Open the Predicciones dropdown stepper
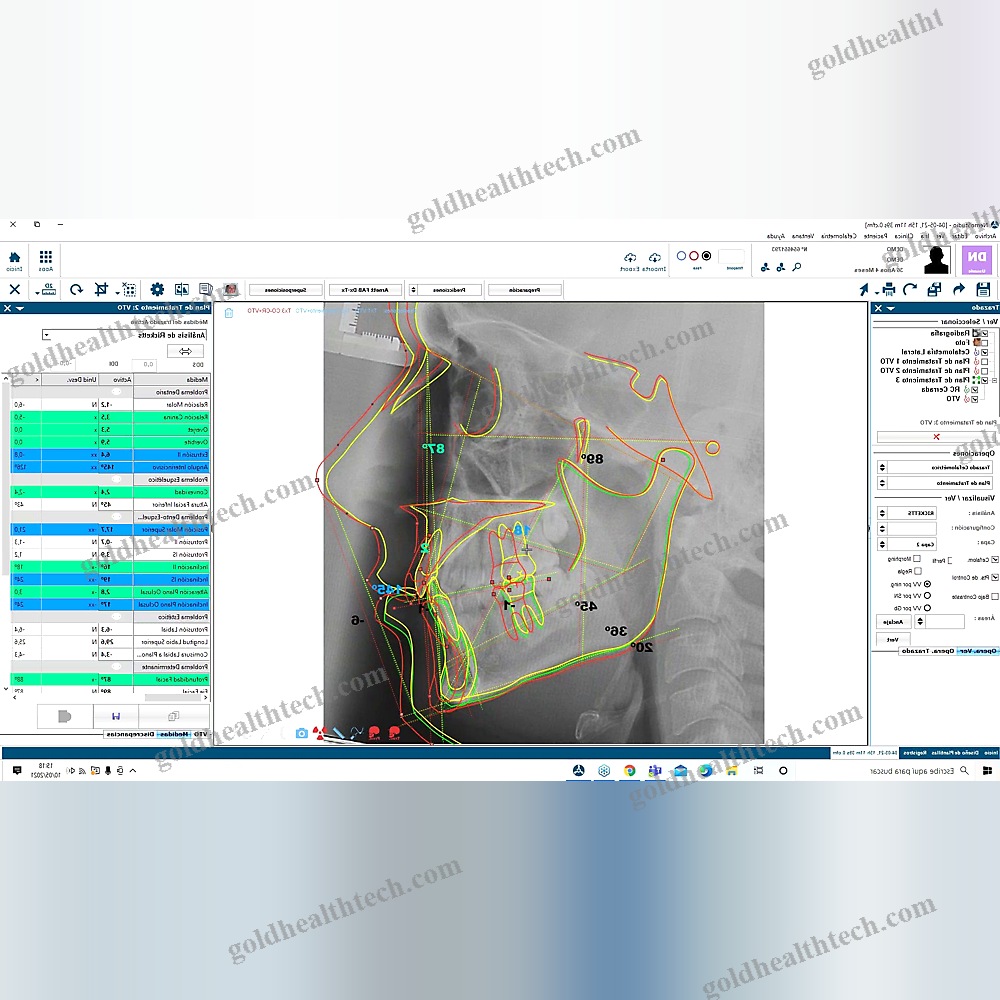 [413, 290]
